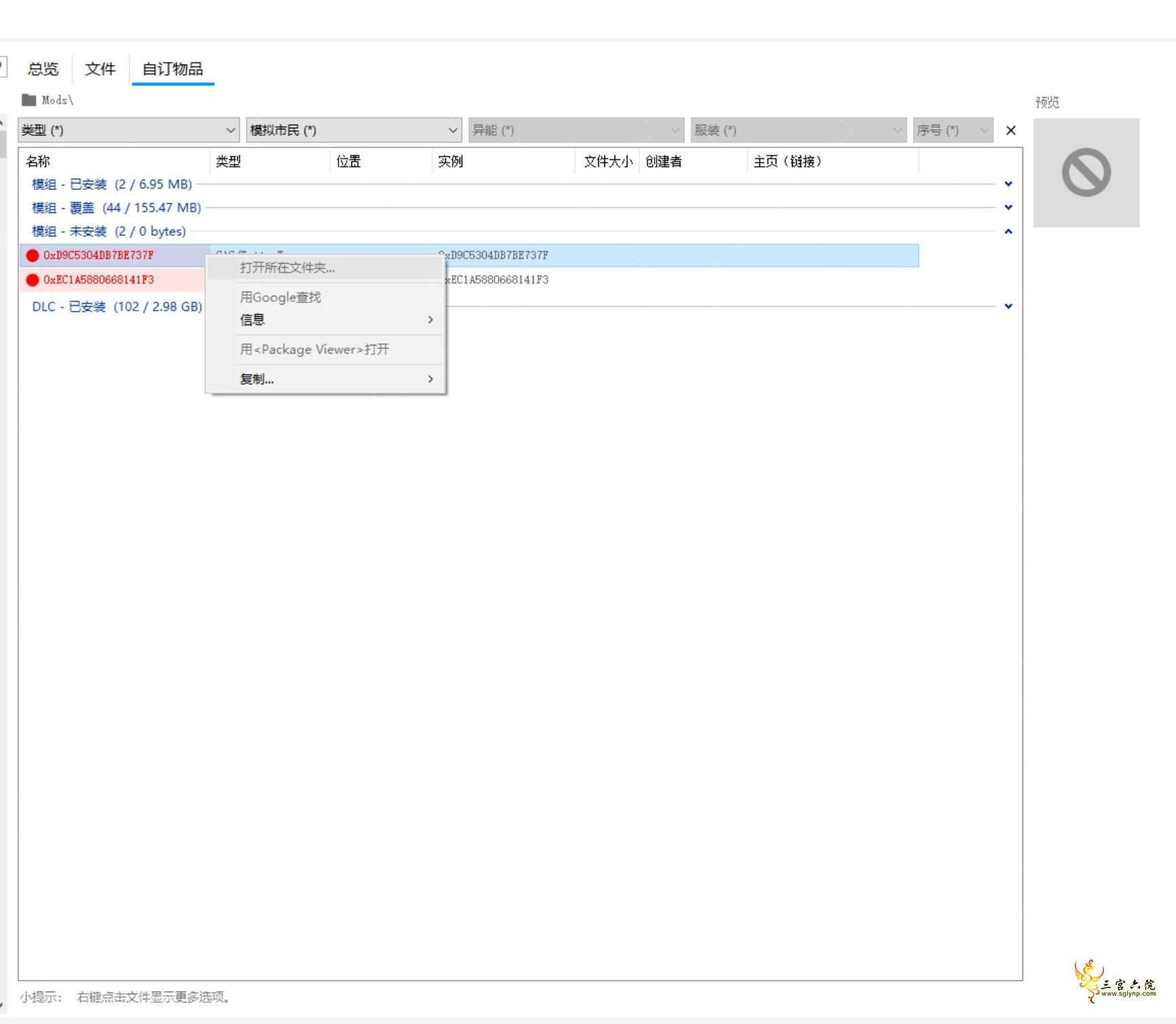Expand the 模组 - 已安装 group chevron
This screenshot has height=1024, width=1176.
(x=1009, y=184)
